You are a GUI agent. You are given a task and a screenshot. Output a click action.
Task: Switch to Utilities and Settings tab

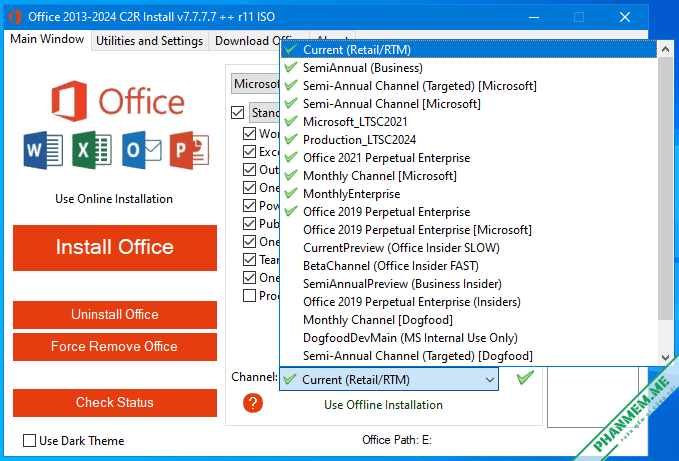click(x=149, y=41)
